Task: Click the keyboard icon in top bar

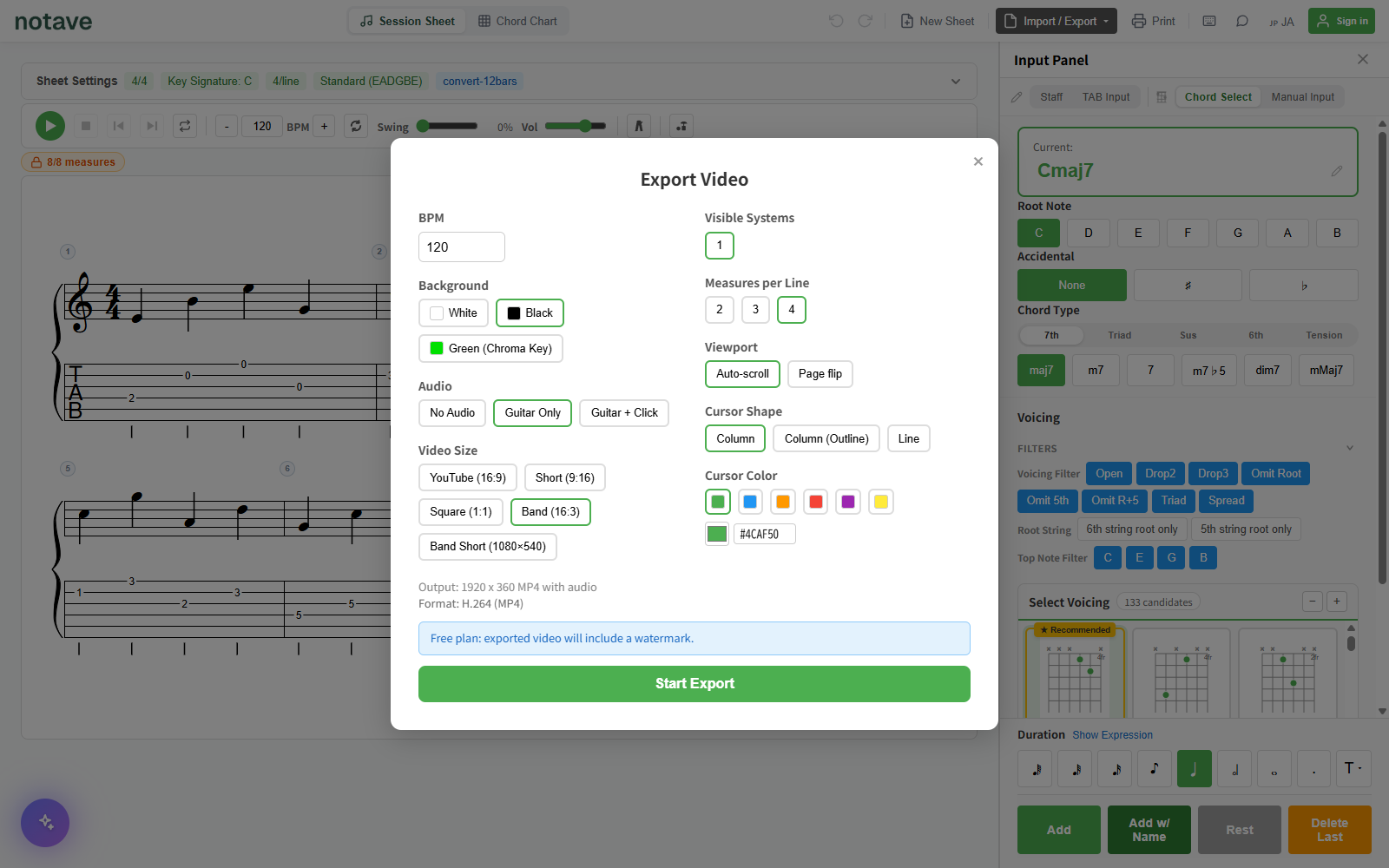Action: coord(1209,21)
